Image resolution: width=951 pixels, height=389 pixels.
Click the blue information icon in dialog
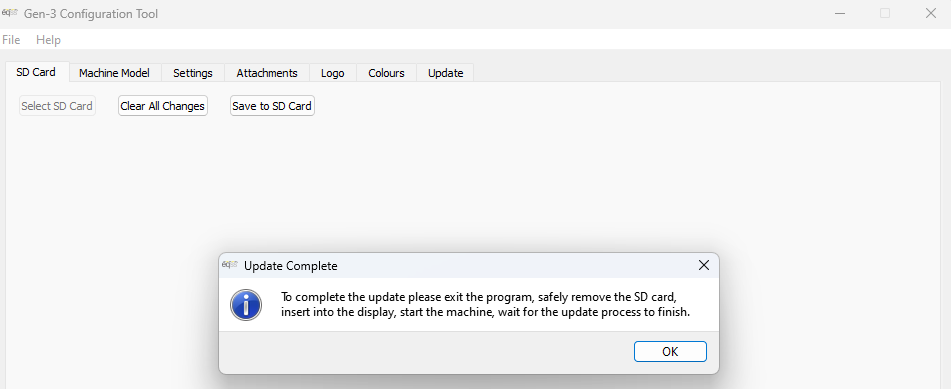coord(246,305)
